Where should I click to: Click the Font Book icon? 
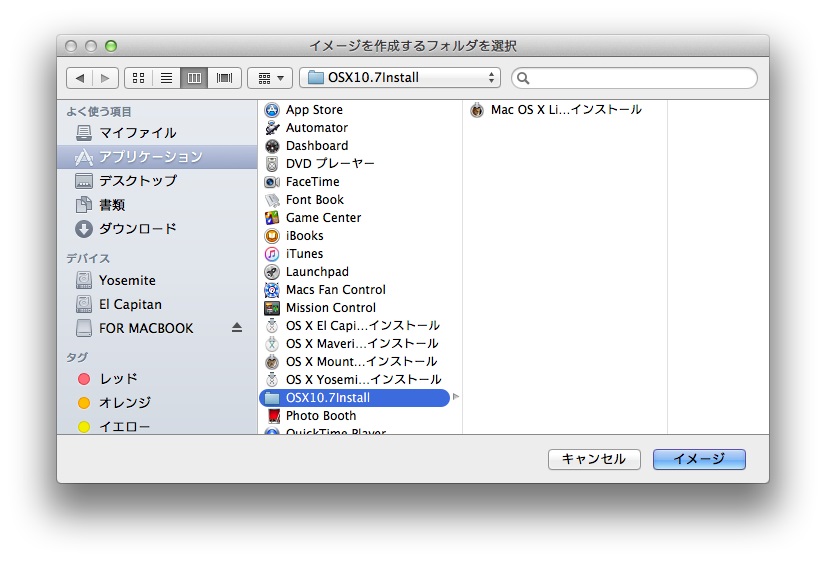pyautogui.click(x=272, y=200)
